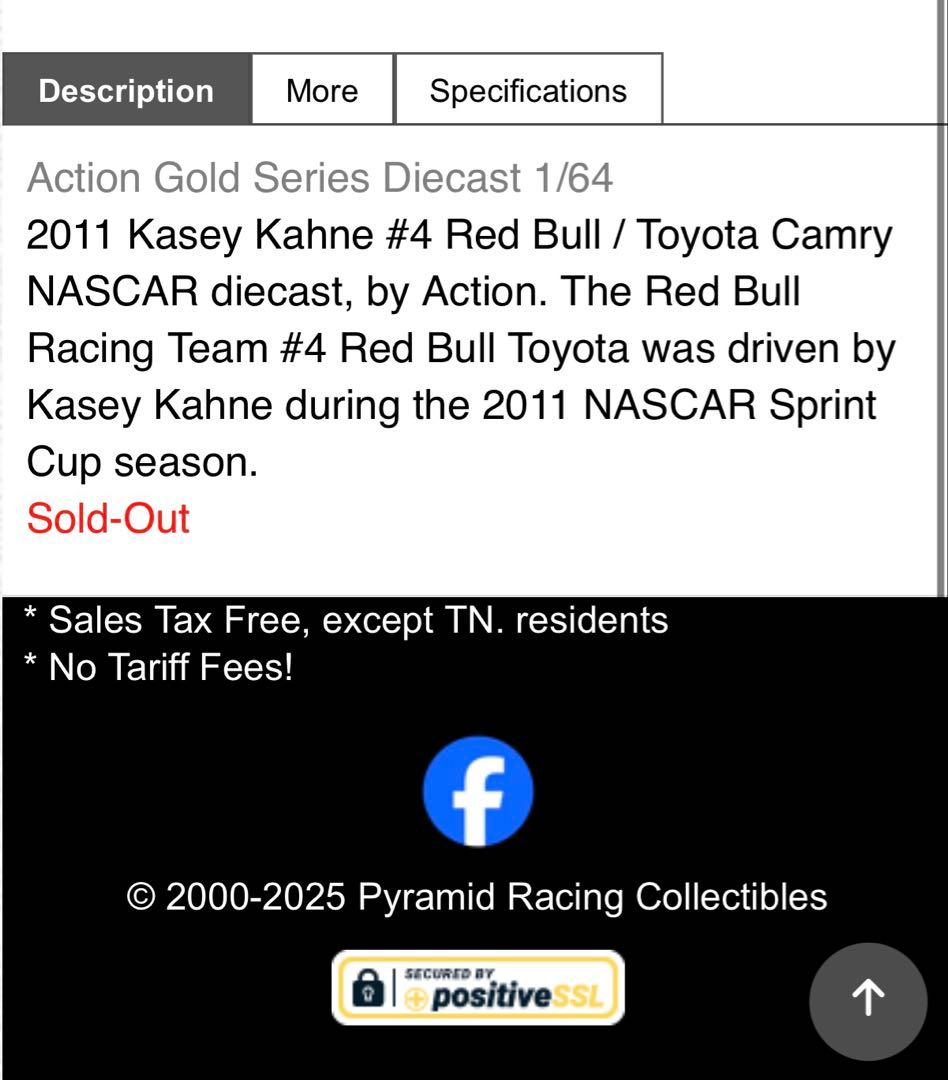Click the '2000-2025' years in the footer

256,897
